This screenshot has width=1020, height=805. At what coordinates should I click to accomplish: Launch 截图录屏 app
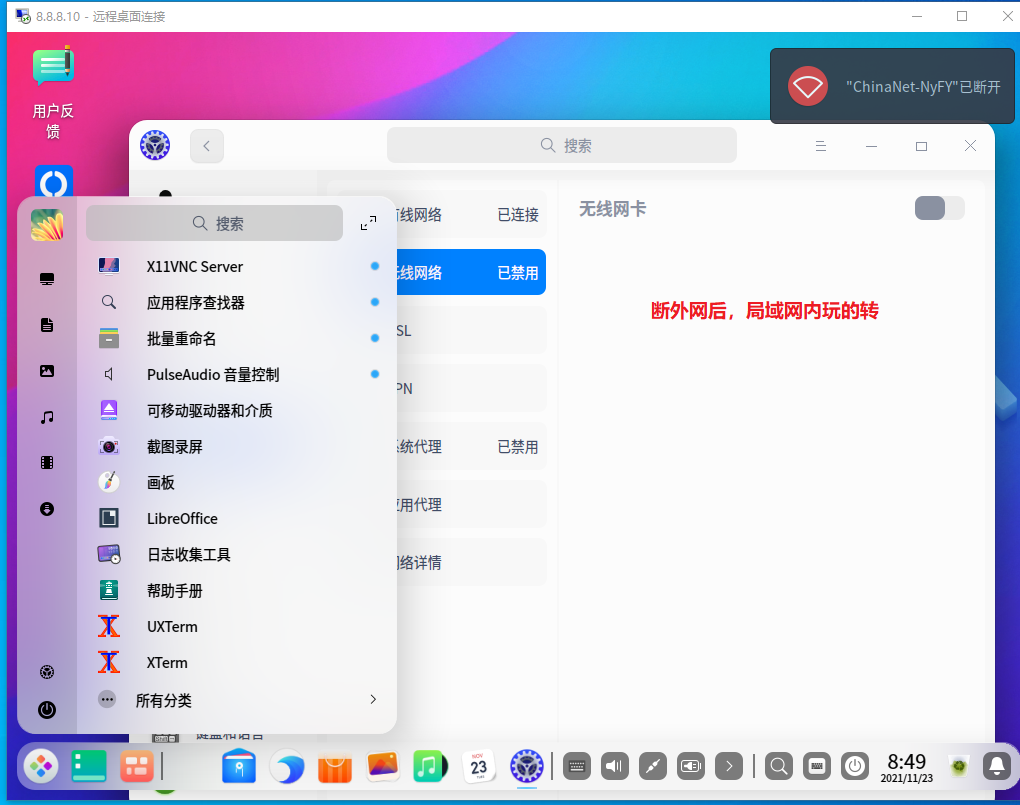[238, 447]
